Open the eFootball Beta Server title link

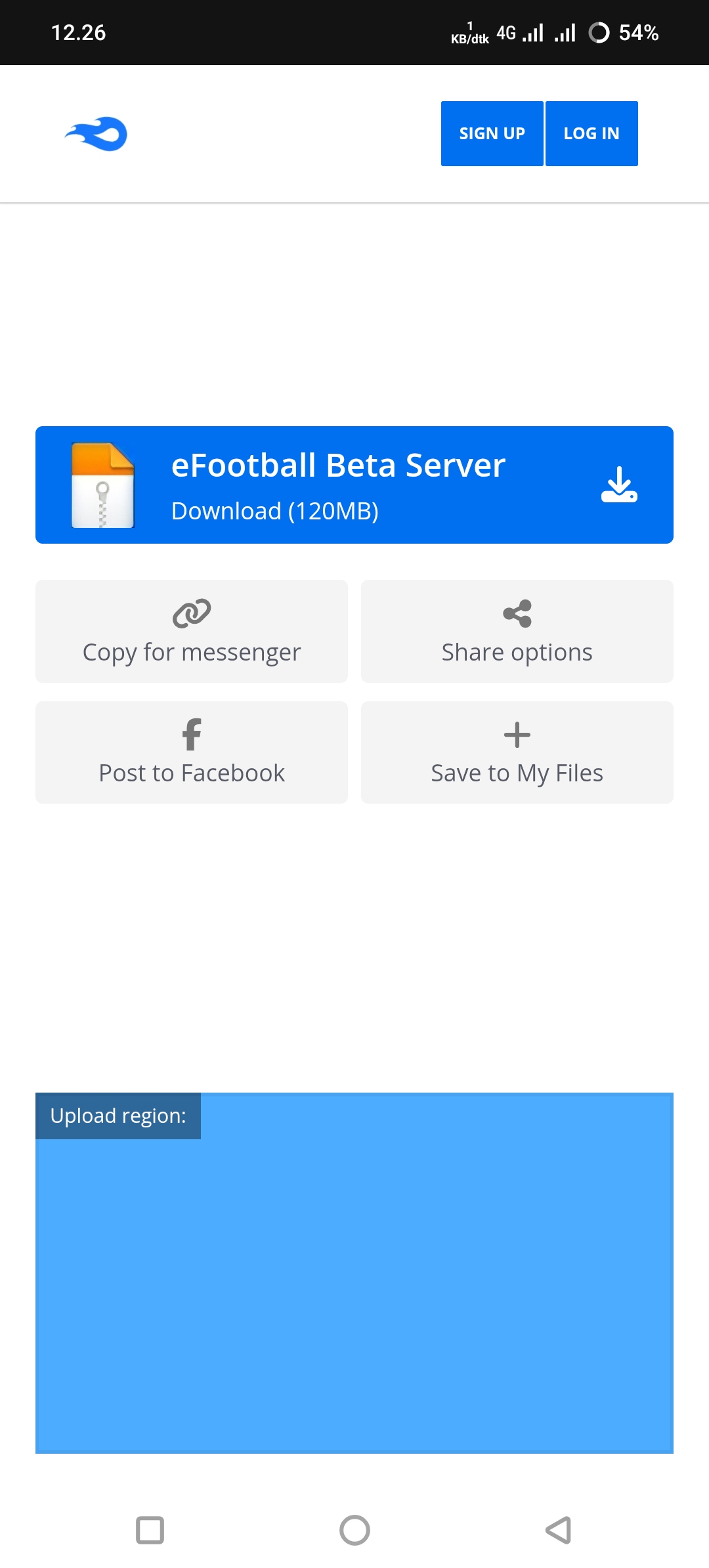point(338,466)
